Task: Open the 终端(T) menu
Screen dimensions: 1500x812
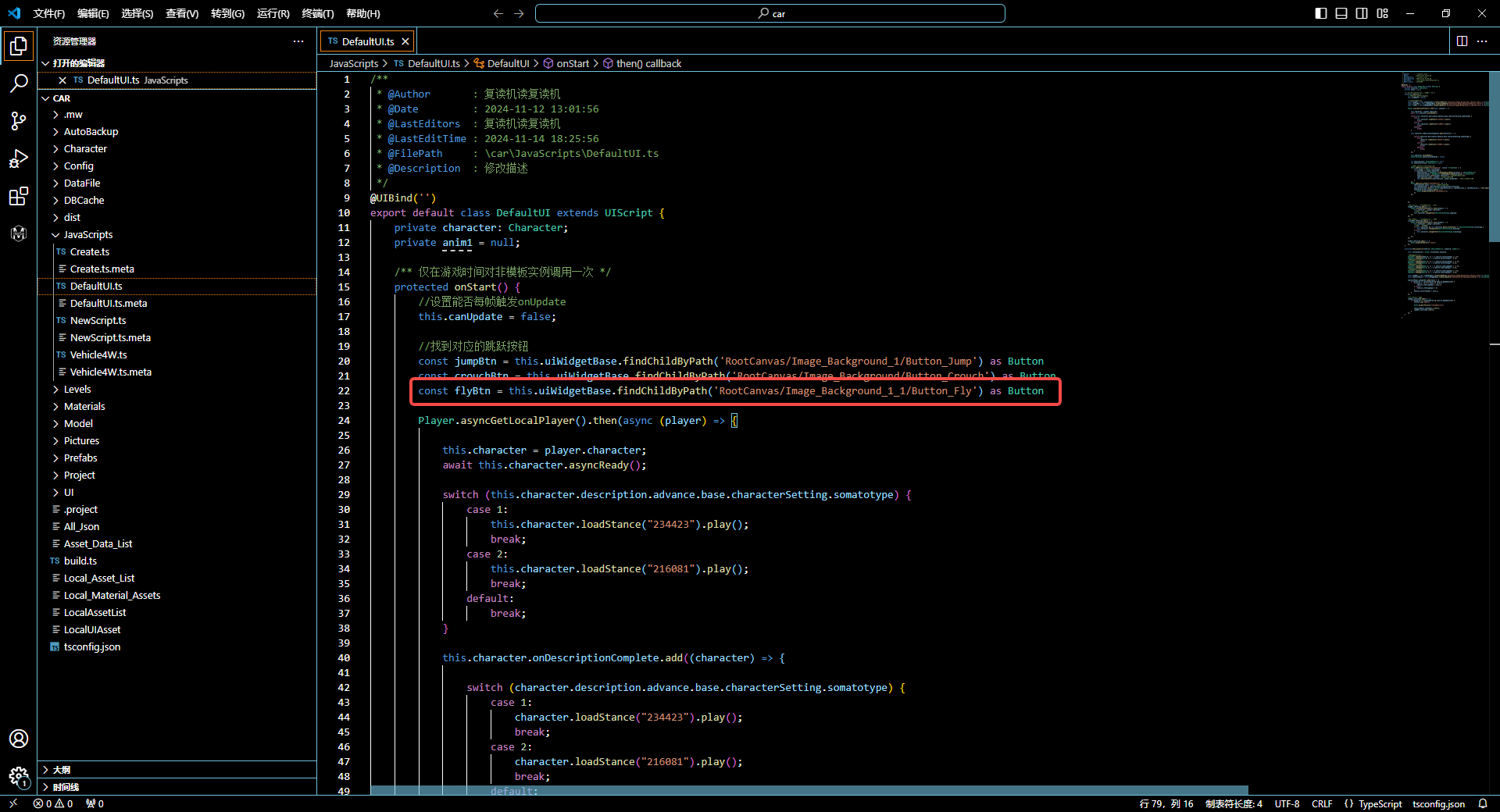Action: click(318, 13)
